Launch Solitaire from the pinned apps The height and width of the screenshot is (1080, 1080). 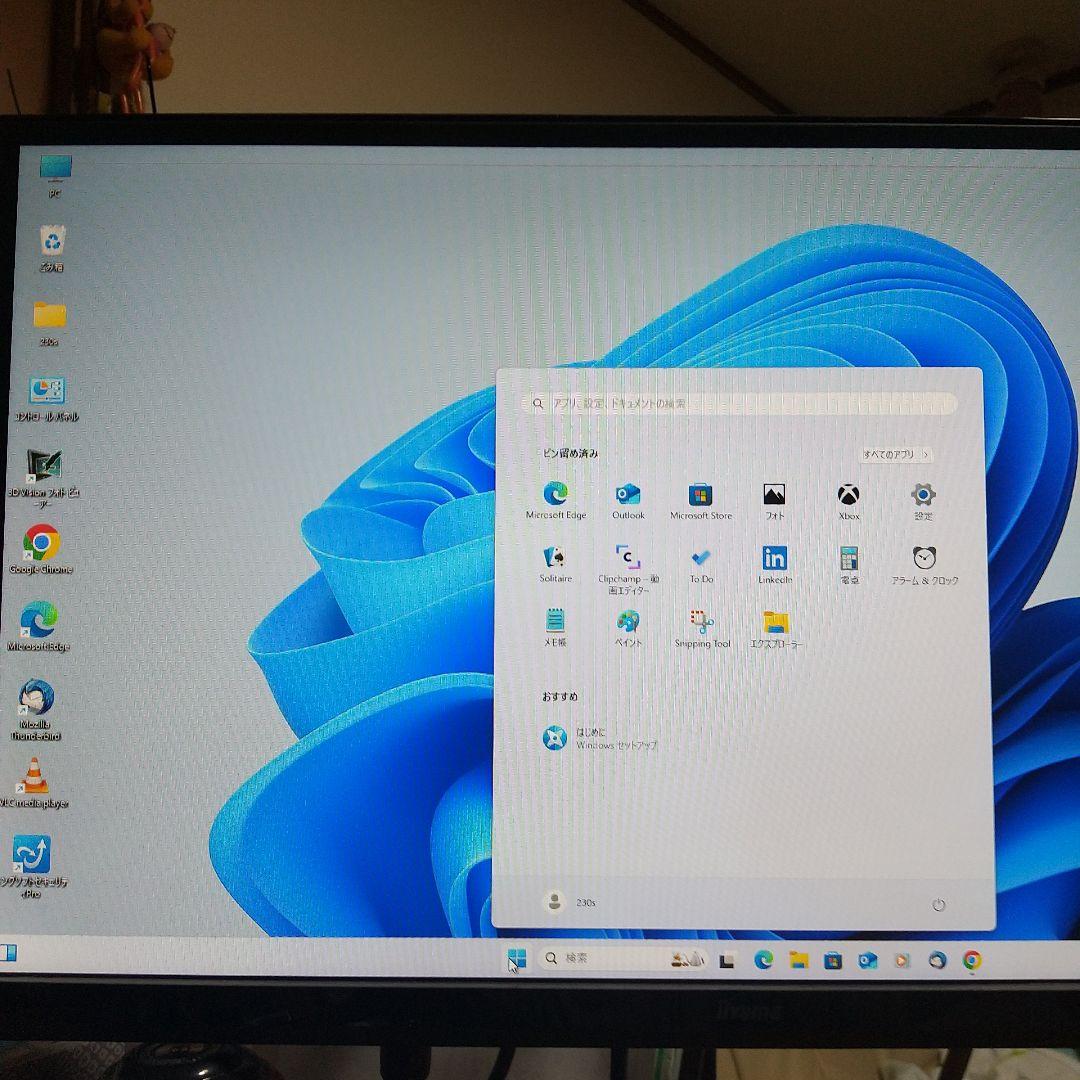555,558
